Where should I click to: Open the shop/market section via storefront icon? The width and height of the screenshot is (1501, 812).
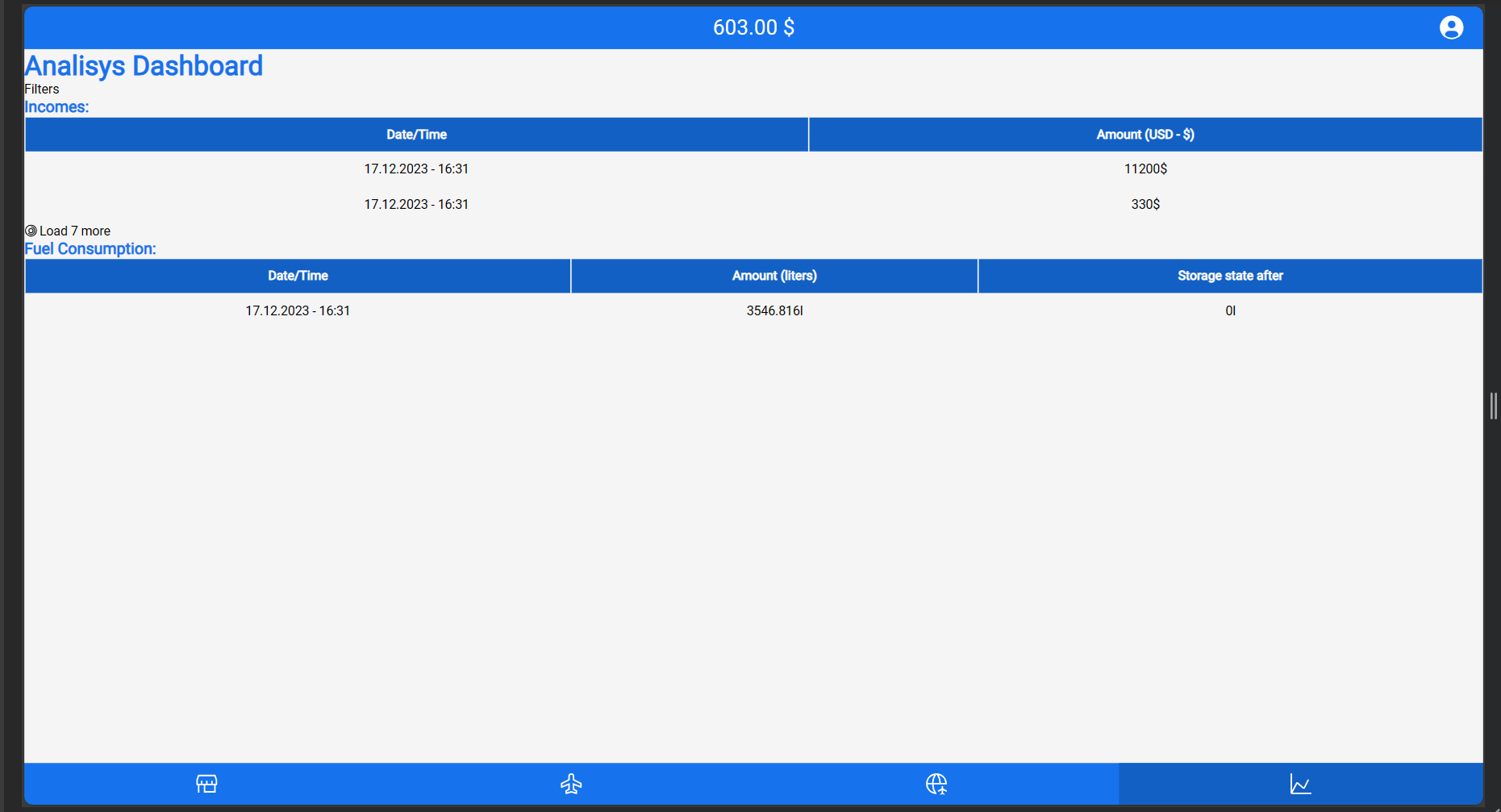[206, 783]
